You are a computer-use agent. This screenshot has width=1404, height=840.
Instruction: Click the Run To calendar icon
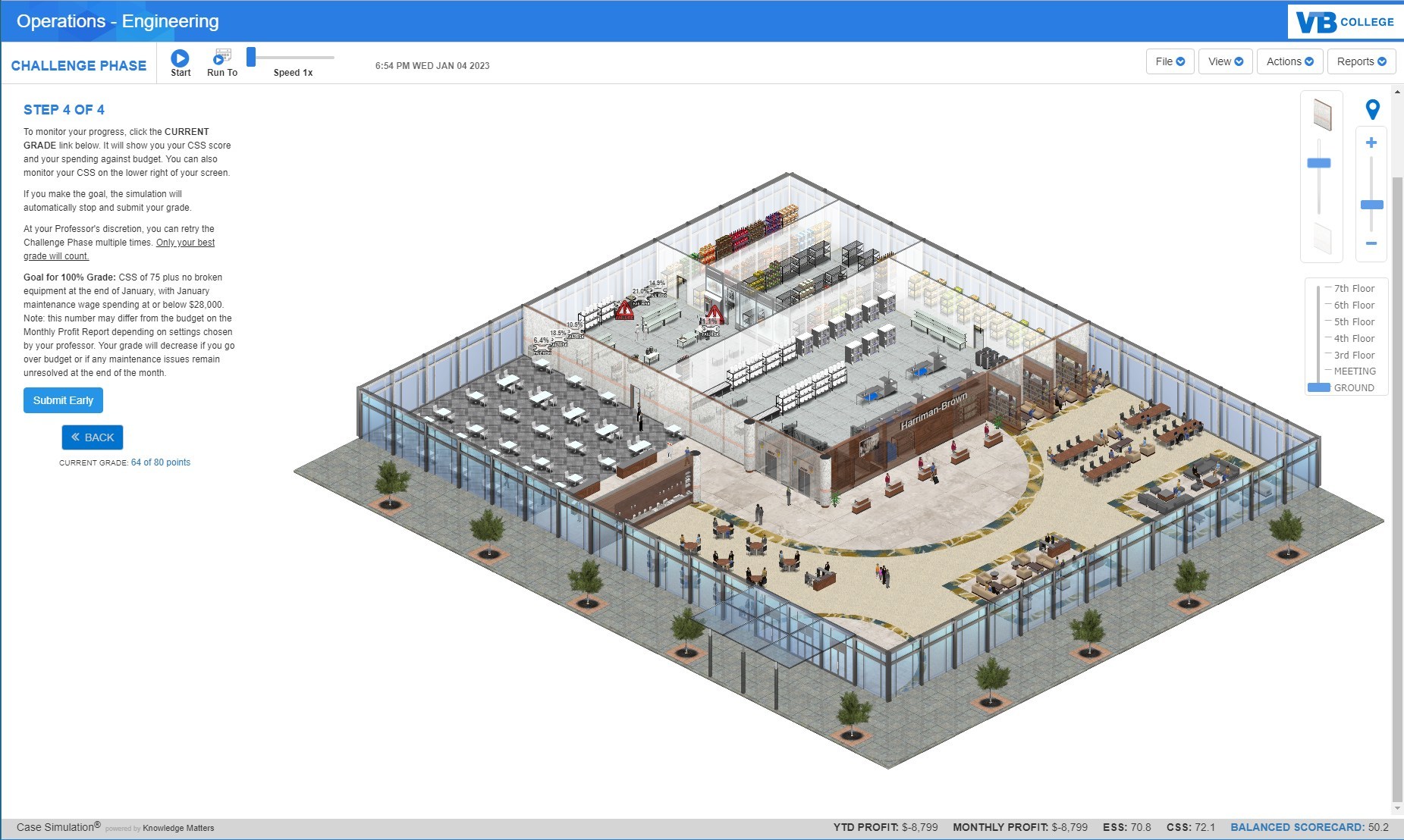tap(221, 54)
